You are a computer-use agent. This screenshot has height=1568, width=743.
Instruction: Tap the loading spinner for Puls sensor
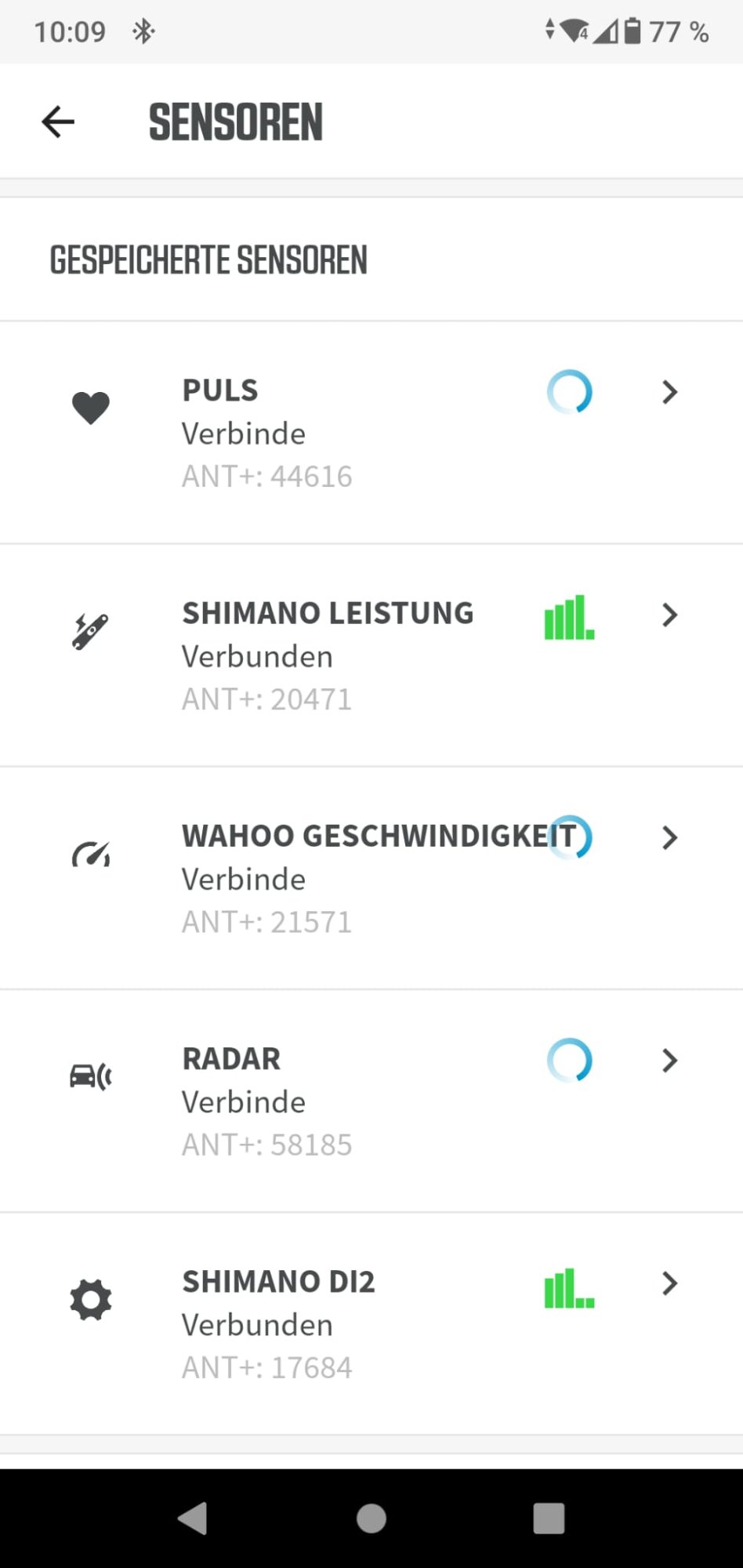click(570, 392)
